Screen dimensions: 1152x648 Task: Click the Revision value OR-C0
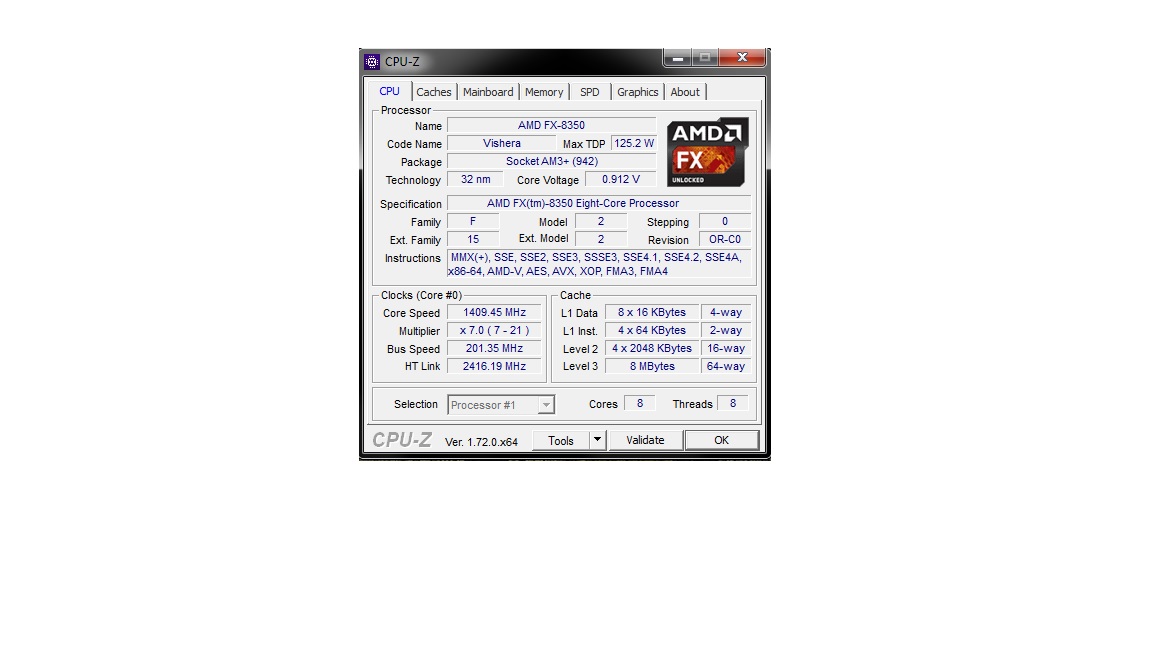[725, 240]
